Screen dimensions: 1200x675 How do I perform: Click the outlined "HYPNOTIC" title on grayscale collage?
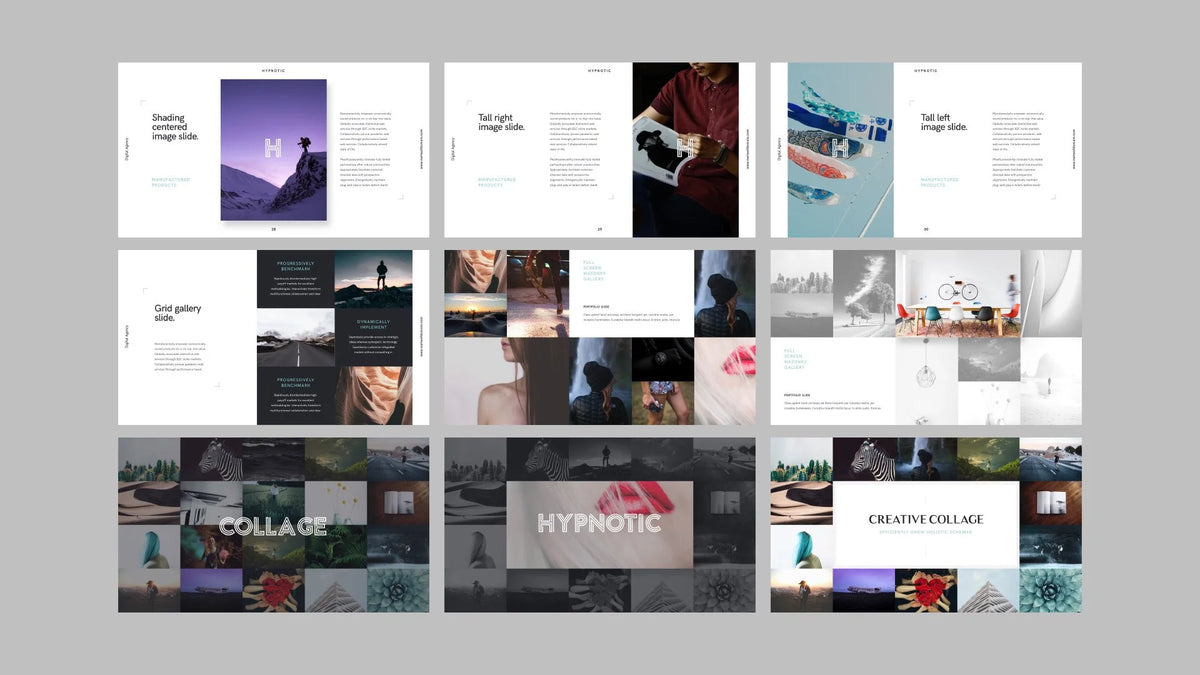[599, 523]
